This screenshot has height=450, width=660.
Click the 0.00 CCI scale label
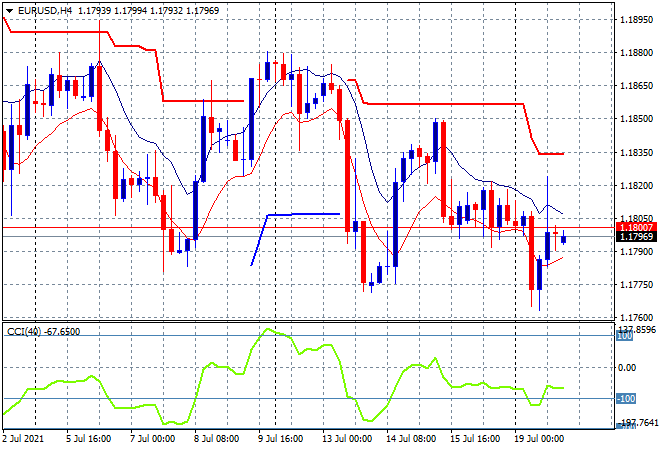coord(627,368)
